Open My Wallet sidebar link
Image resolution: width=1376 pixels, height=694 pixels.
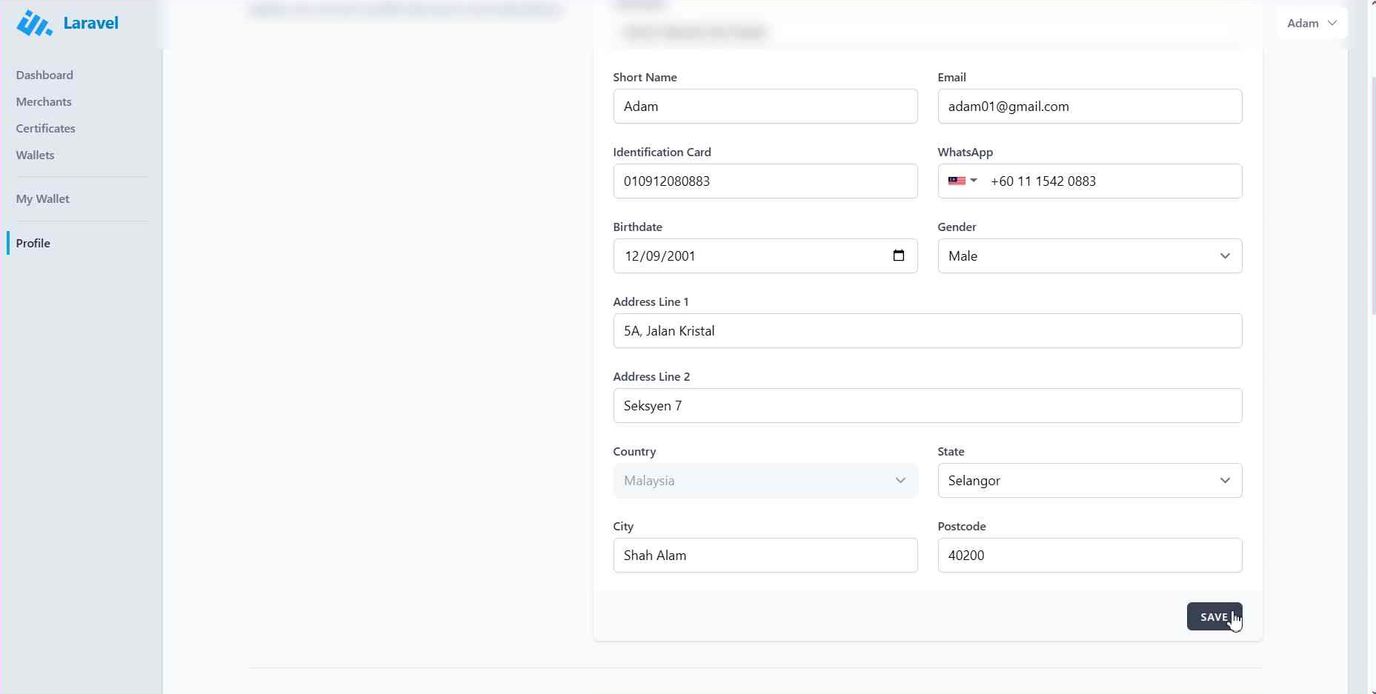point(42,199)
